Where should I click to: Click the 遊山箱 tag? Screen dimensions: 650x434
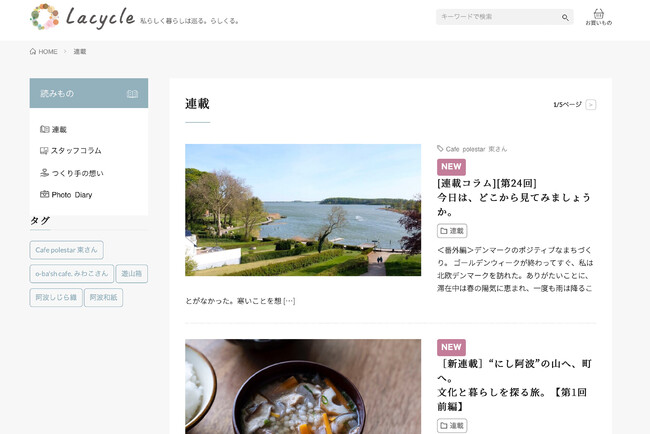coord(131,273)
